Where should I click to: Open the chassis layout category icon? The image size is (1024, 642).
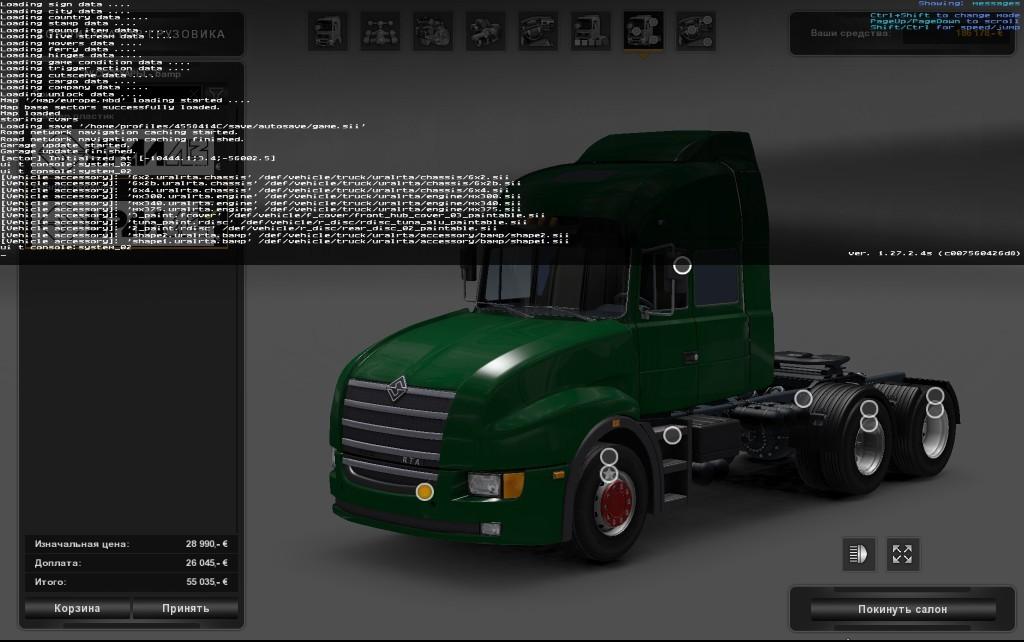point(380,31)
